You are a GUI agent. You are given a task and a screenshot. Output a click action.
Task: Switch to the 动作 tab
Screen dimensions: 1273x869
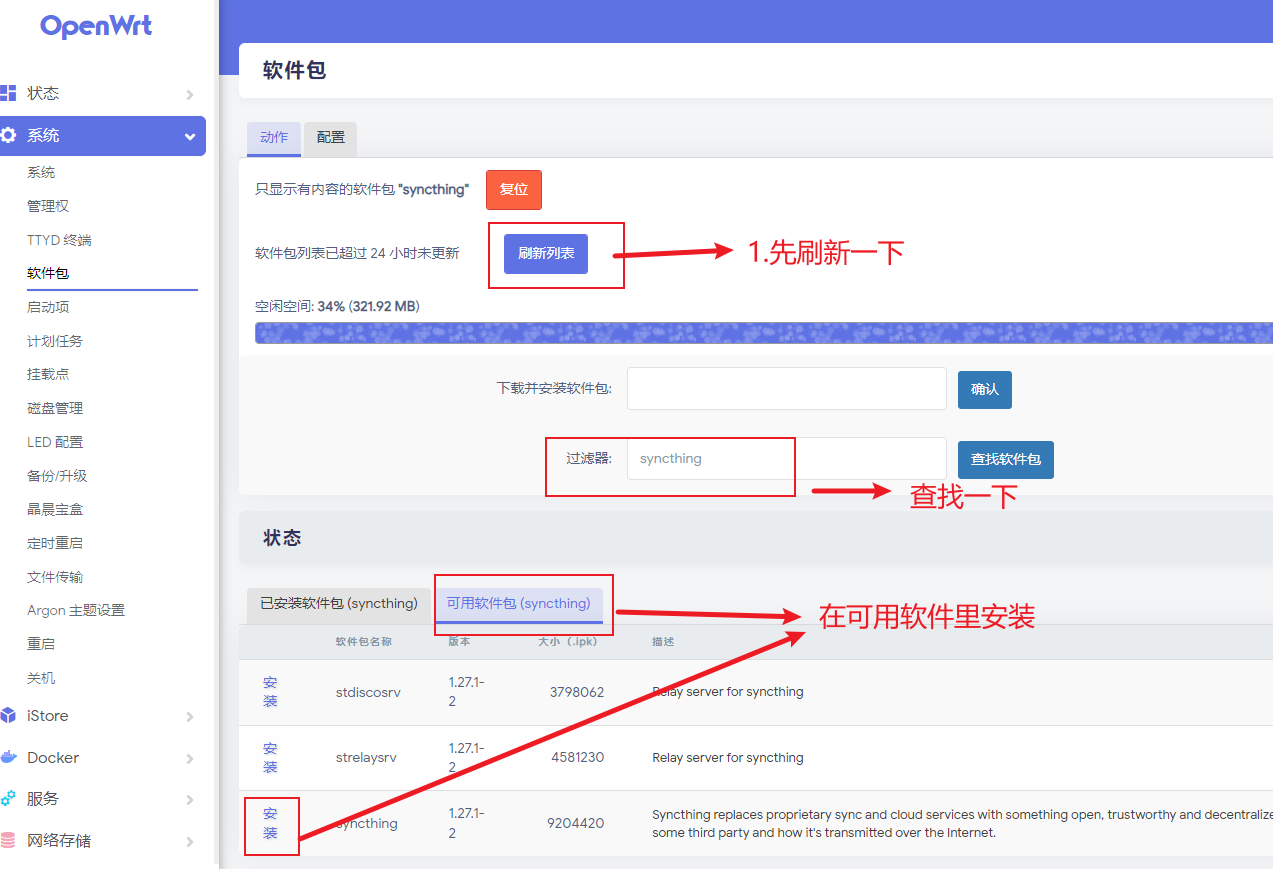coord(274,138)
